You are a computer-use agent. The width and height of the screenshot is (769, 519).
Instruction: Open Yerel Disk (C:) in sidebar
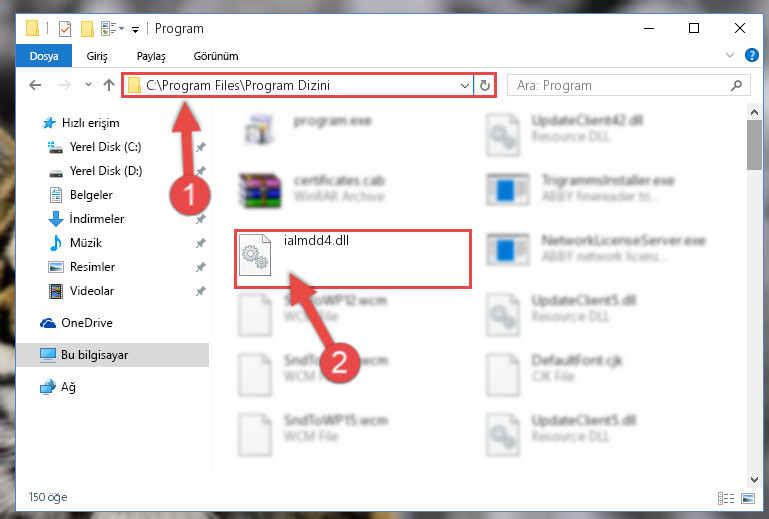(105, 147)
